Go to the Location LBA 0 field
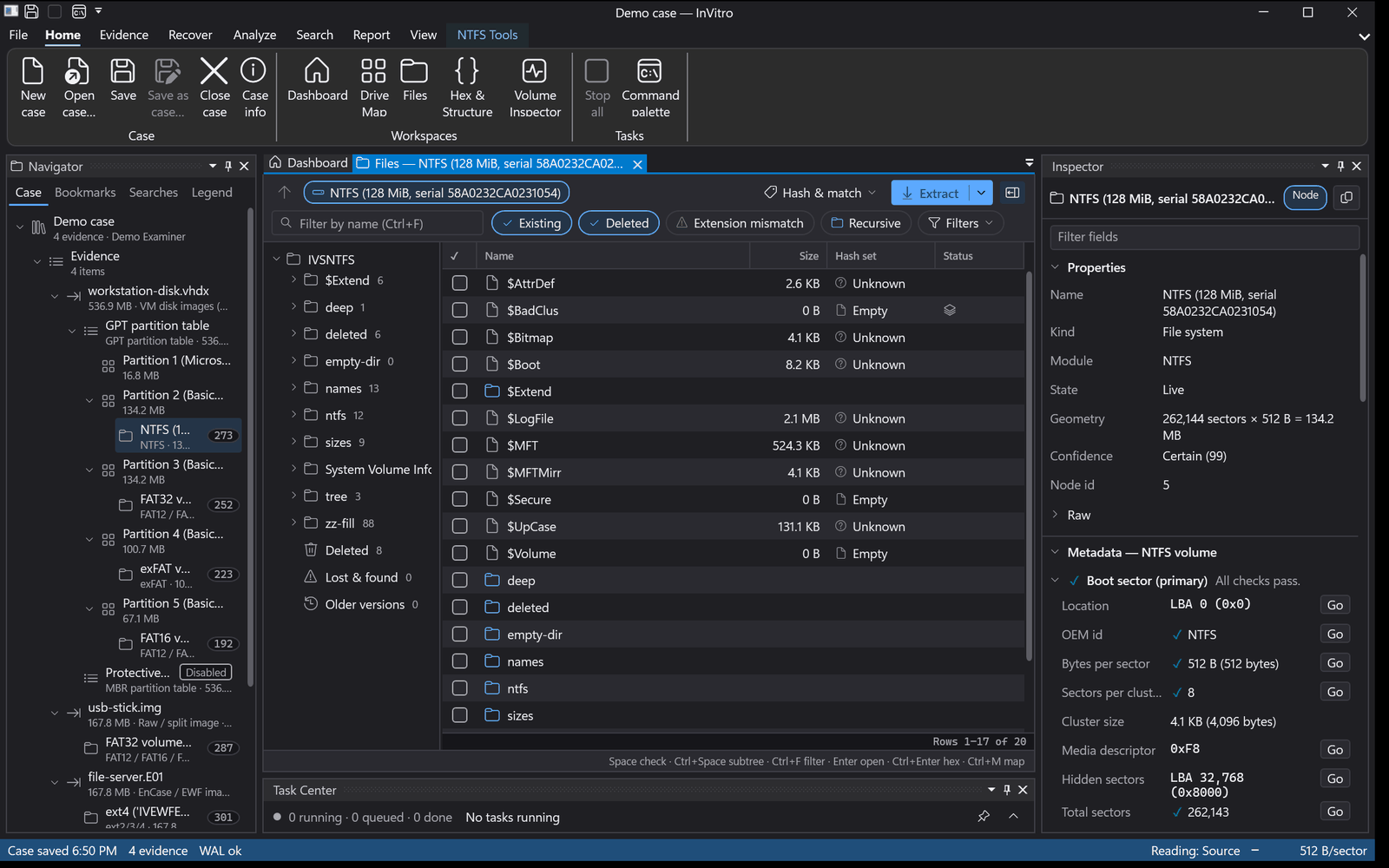 (1335, 605)
